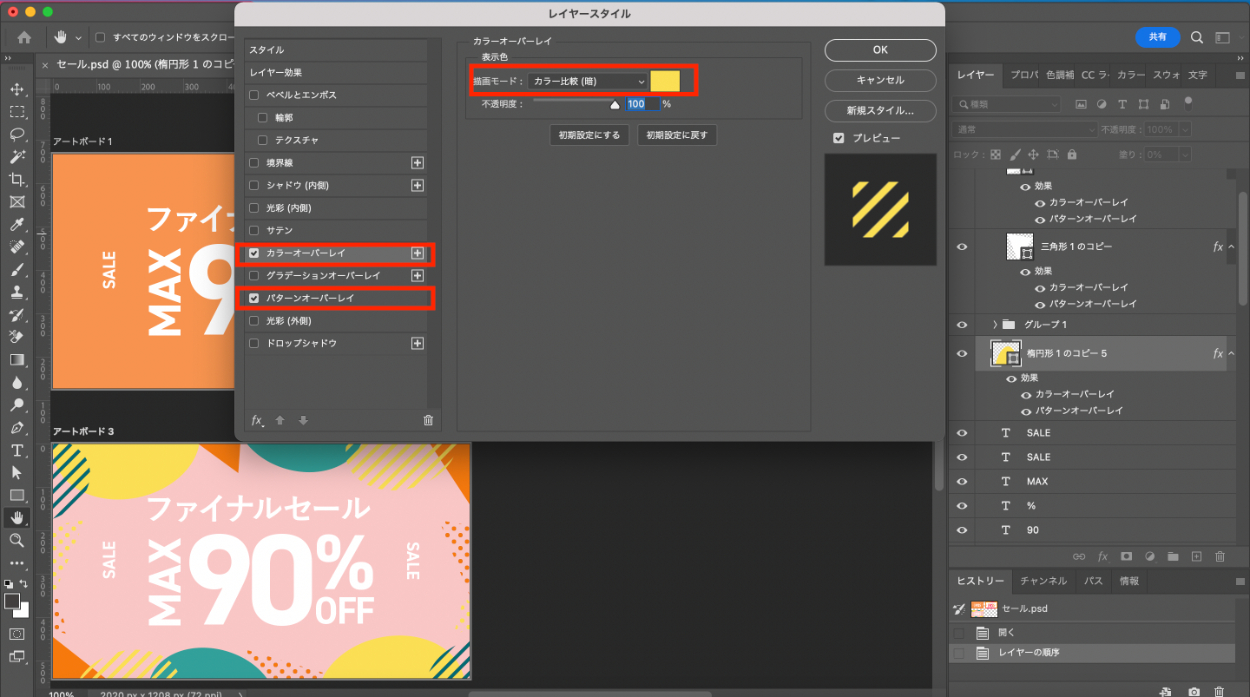Select the Crop tool
The height and width of the screenshot is (697, 1250).
(17, 179)
